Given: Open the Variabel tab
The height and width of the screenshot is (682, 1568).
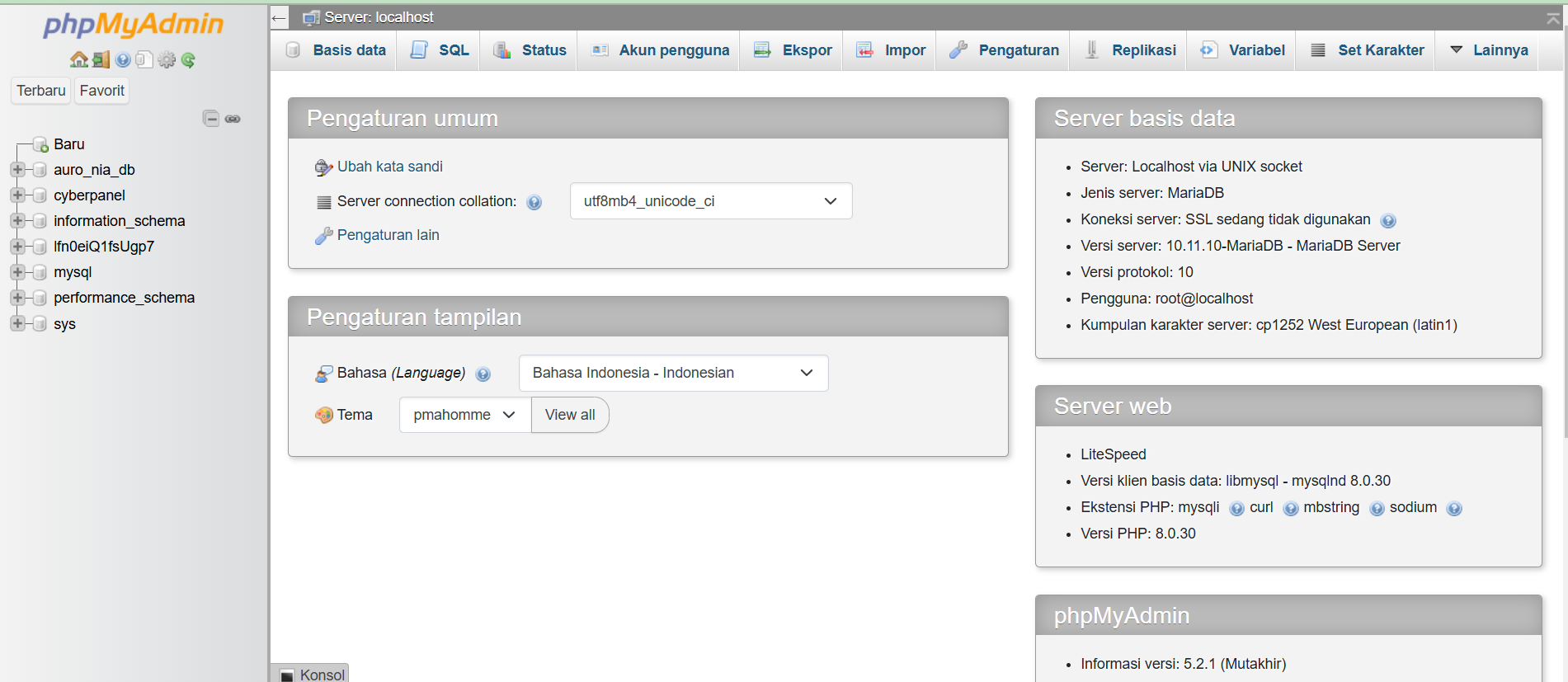Looking at the screenshot, I should pos(1242,50).
